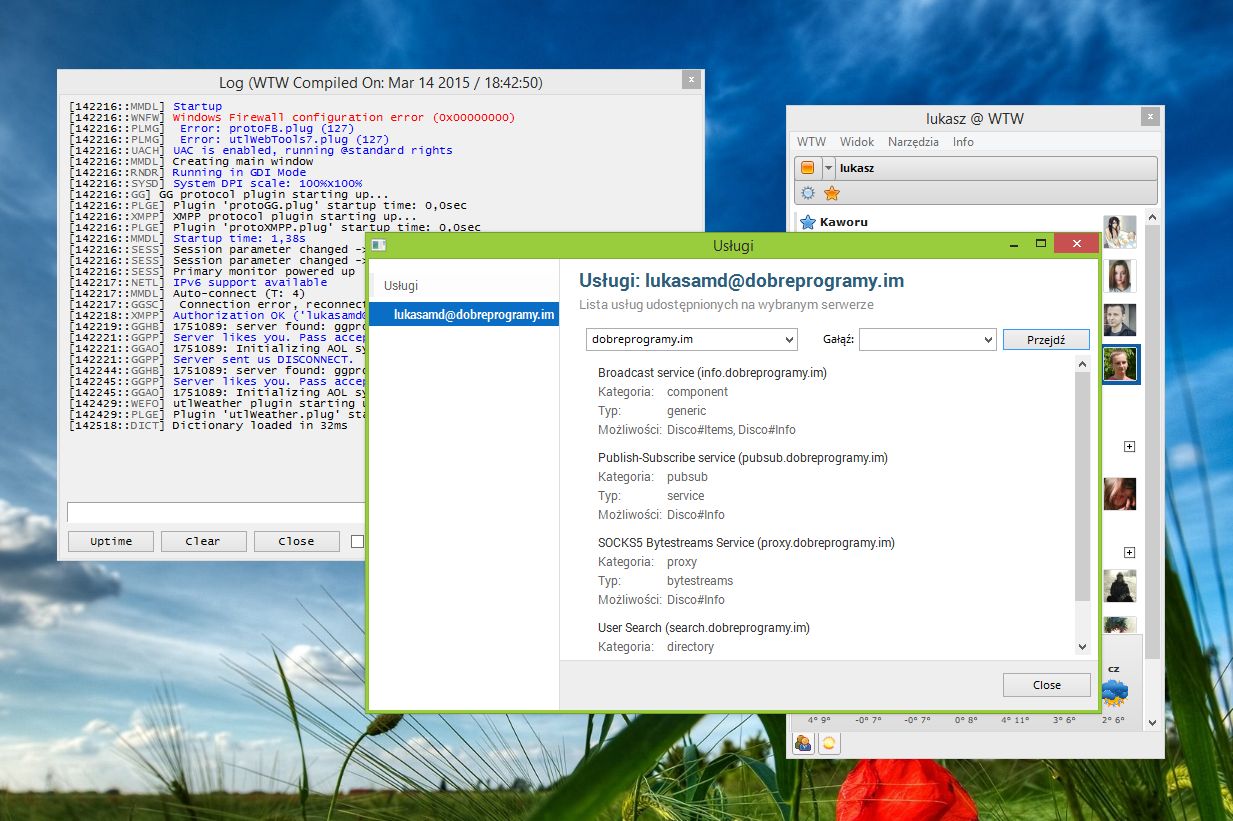Image resolution: width=1233 pixels, height=821 pixels.
Task: Click the Usługi window title bar icon
Action: 379,245
